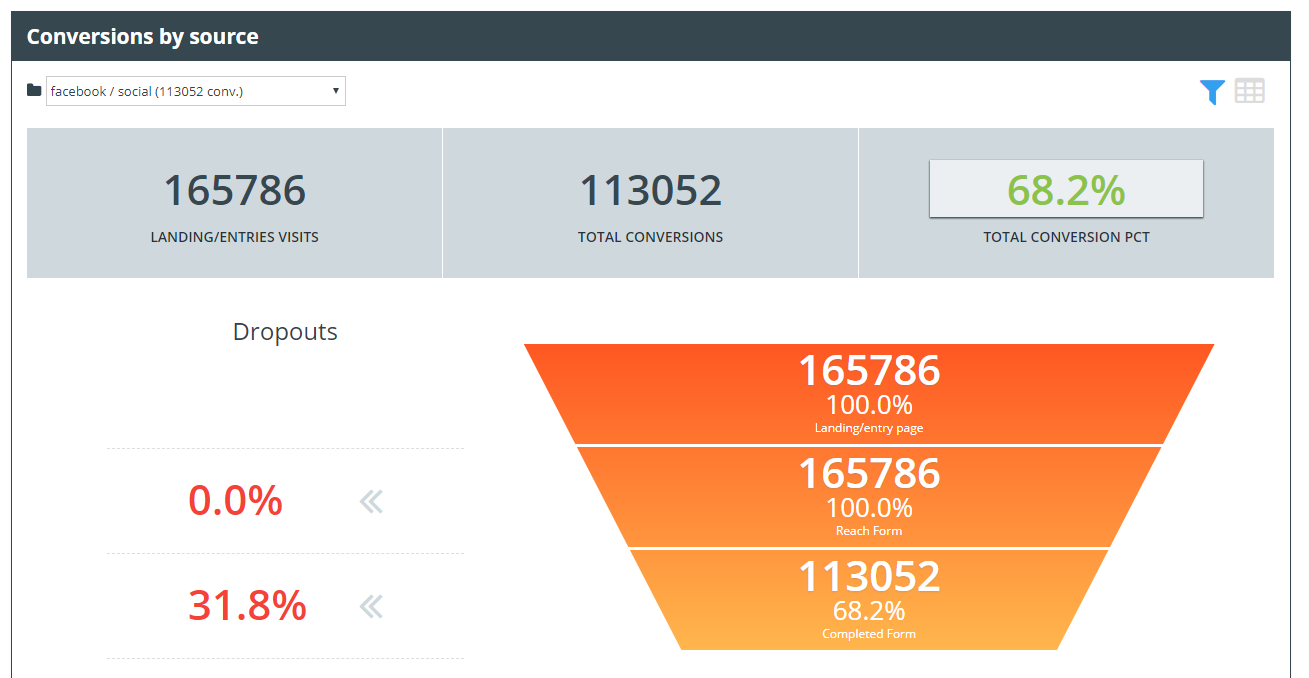
Task: Click the double chevron next to 31.8% dropout
Action: coord(371,606)
